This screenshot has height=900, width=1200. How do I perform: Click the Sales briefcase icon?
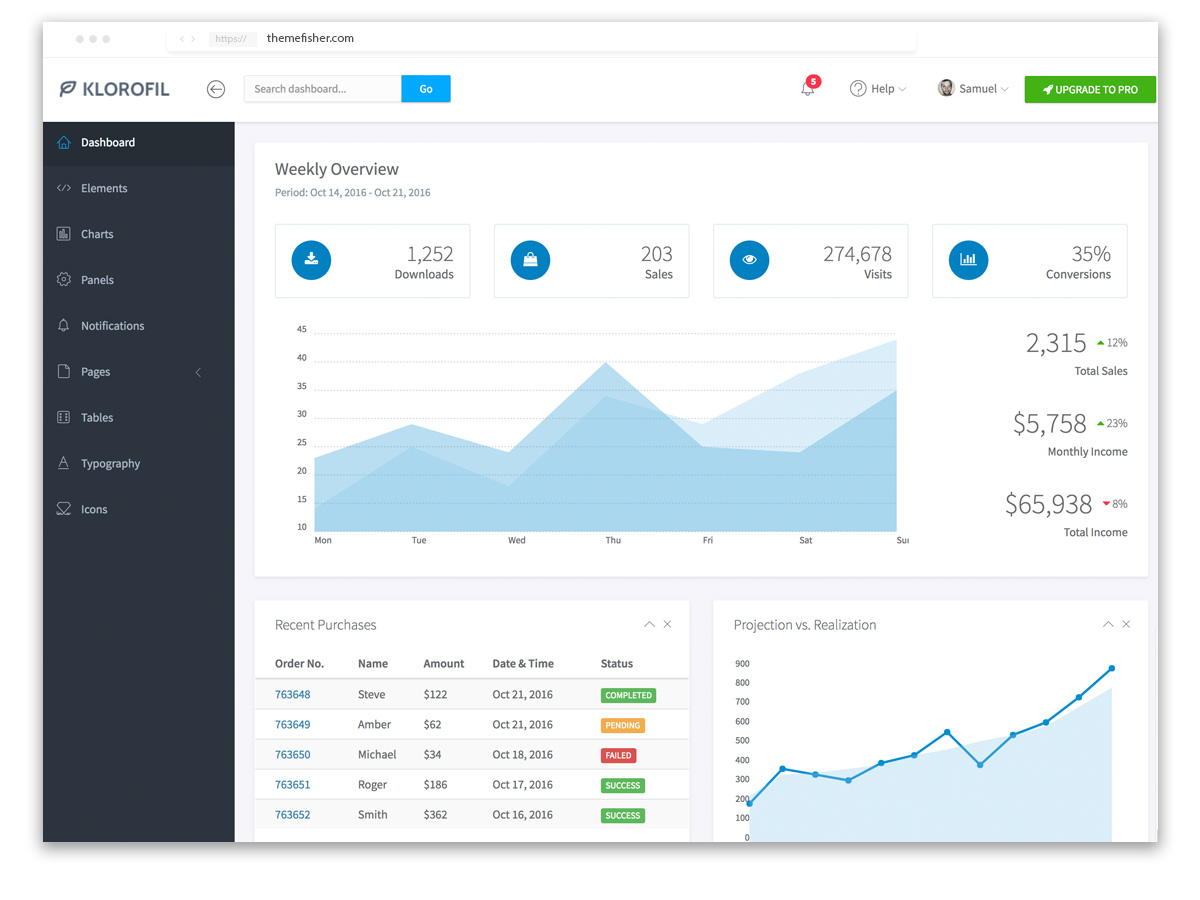530,259
